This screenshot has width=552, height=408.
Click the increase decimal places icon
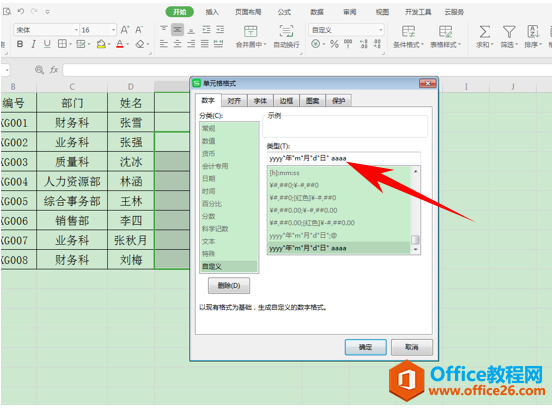[364, 44]
